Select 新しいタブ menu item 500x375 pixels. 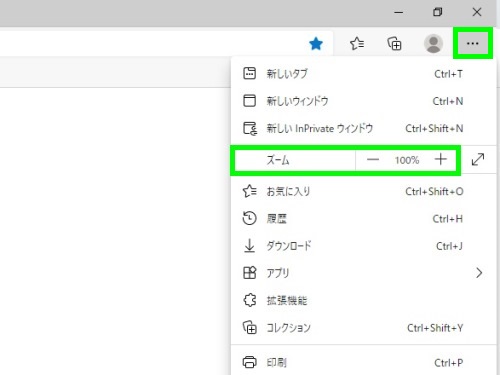(363, 74)
